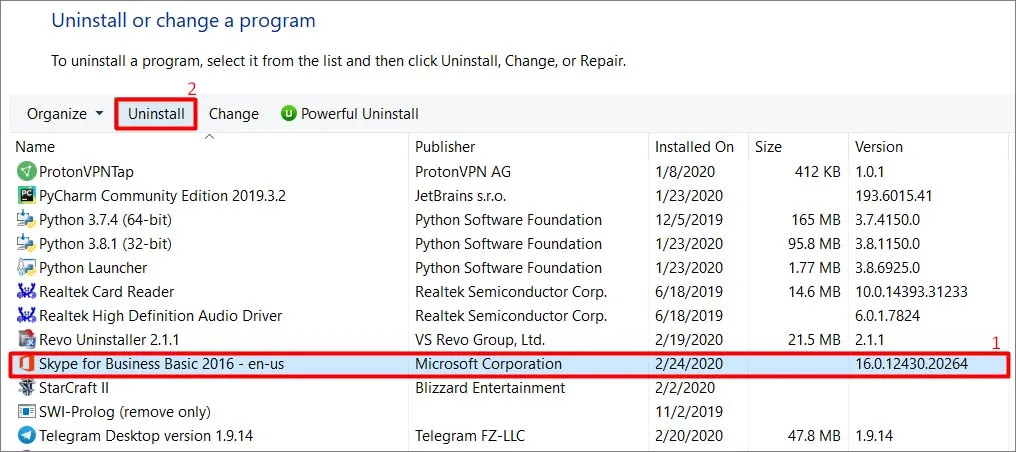Click the Uninstall toolbar button
This screenshot has height=452, width=1016.
pyautogui.click(x=156, y=114)
